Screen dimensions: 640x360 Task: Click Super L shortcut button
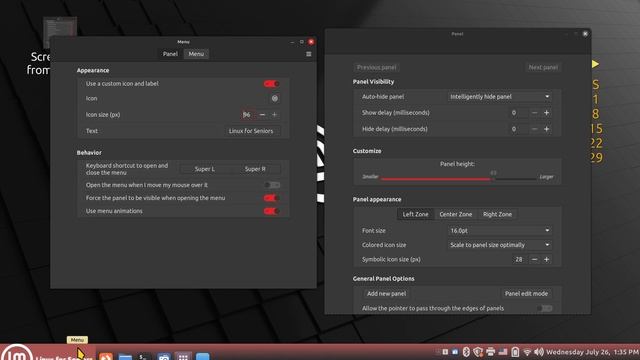coord(204,169)
